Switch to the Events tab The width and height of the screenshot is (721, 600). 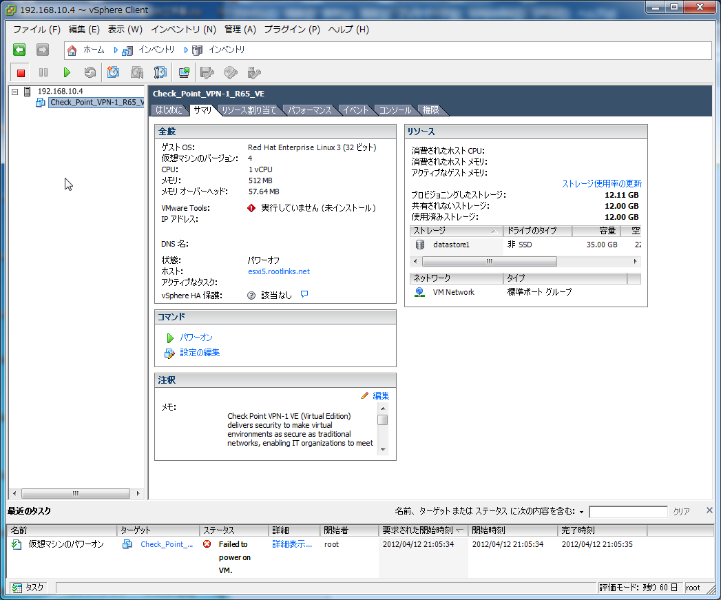tap(355, 110)
